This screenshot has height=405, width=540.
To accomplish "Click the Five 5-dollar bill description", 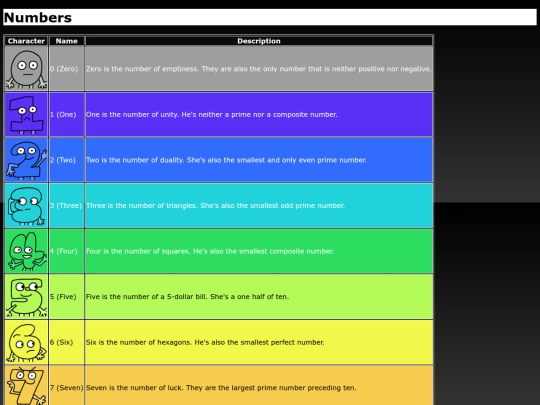I will [x=187, y=297].
